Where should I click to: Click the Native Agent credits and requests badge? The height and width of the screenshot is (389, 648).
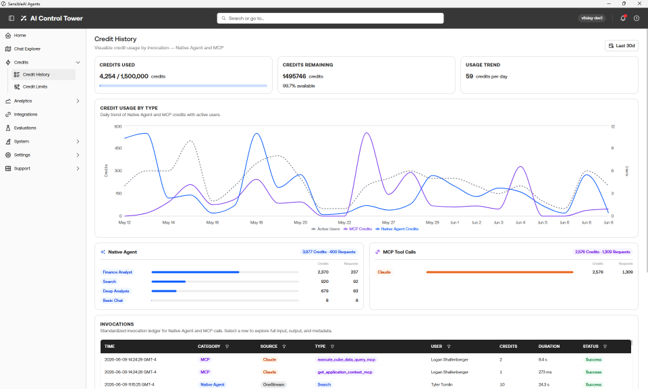pyautogui.click(x=329, y=252)
